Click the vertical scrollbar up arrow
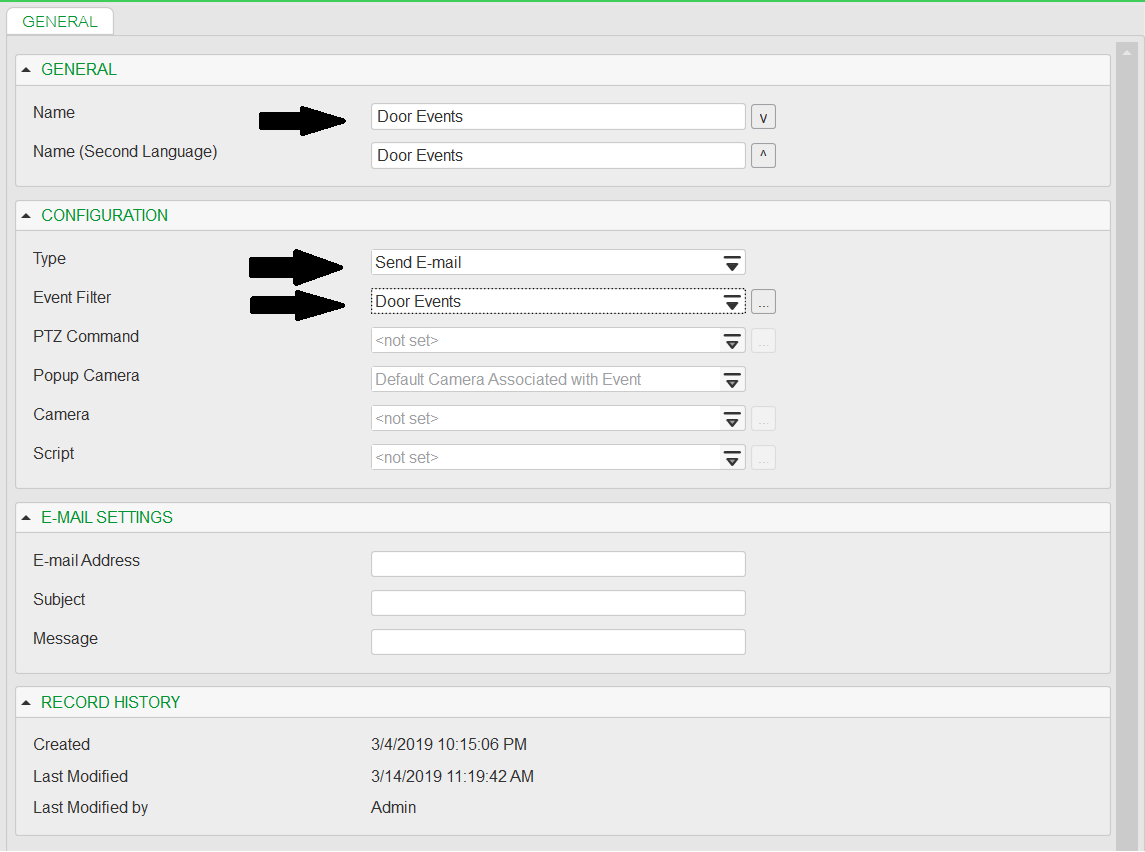Image resolution: width=1145 pixels, height=852 pixels. click(1127, 53)
